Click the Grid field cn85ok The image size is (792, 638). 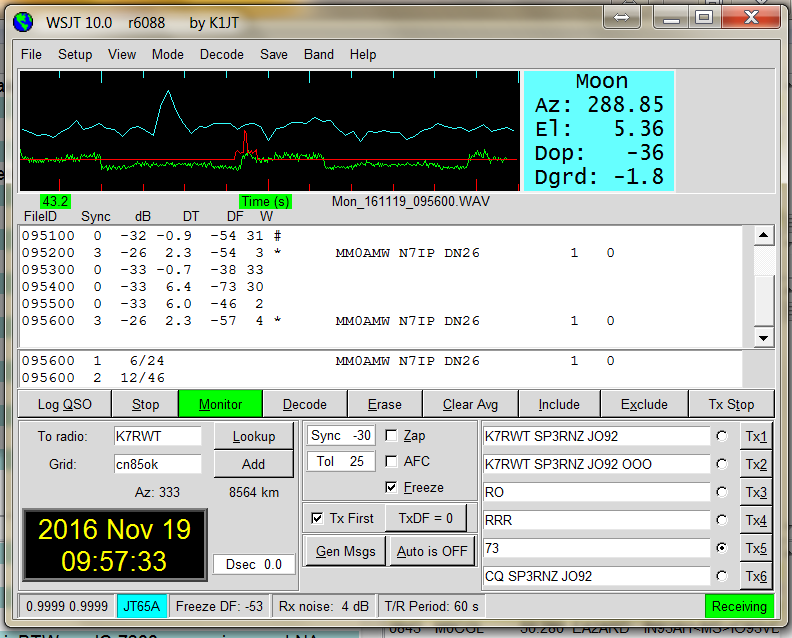click(158, 464)
